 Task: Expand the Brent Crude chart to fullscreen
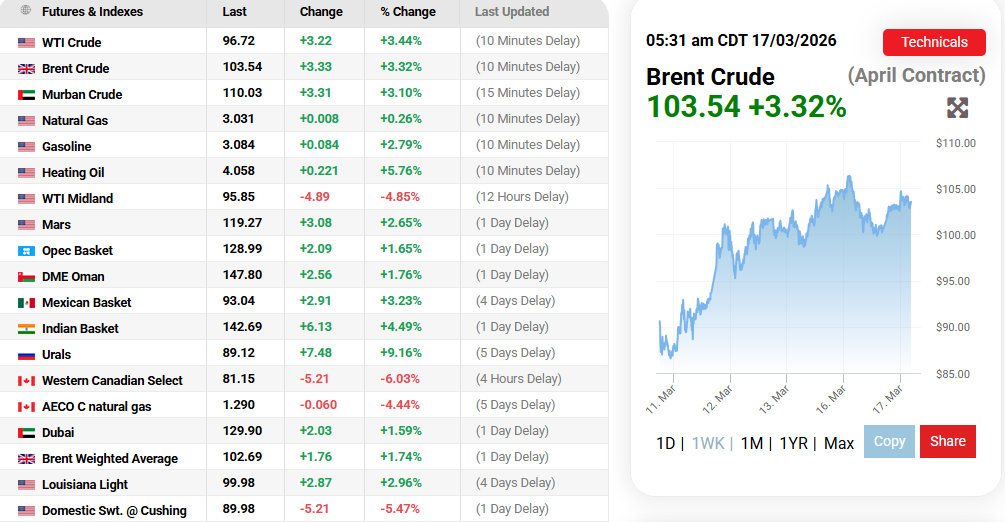tap(957, 108)
